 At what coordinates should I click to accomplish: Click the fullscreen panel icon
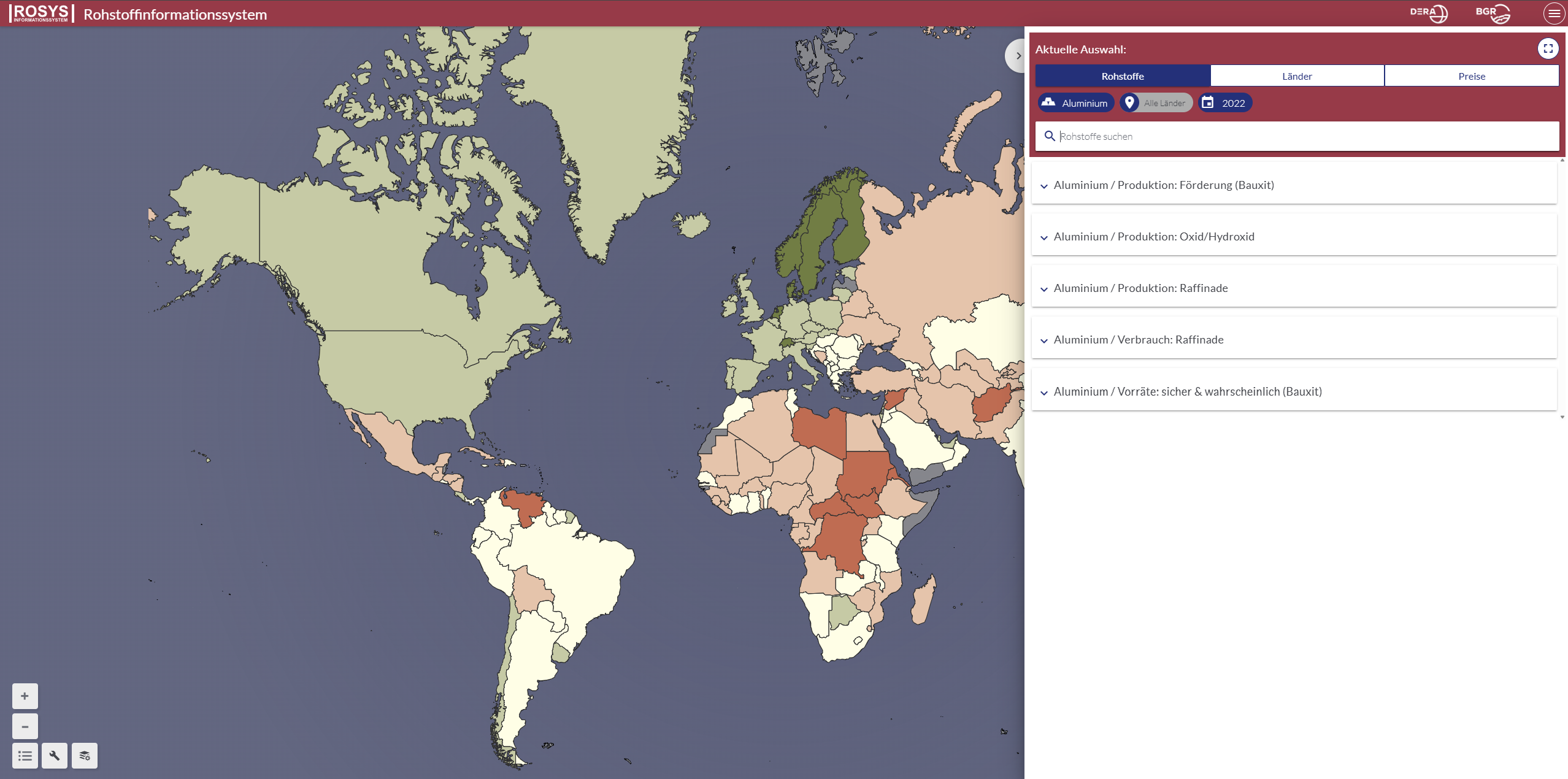tap(1548, 48)
